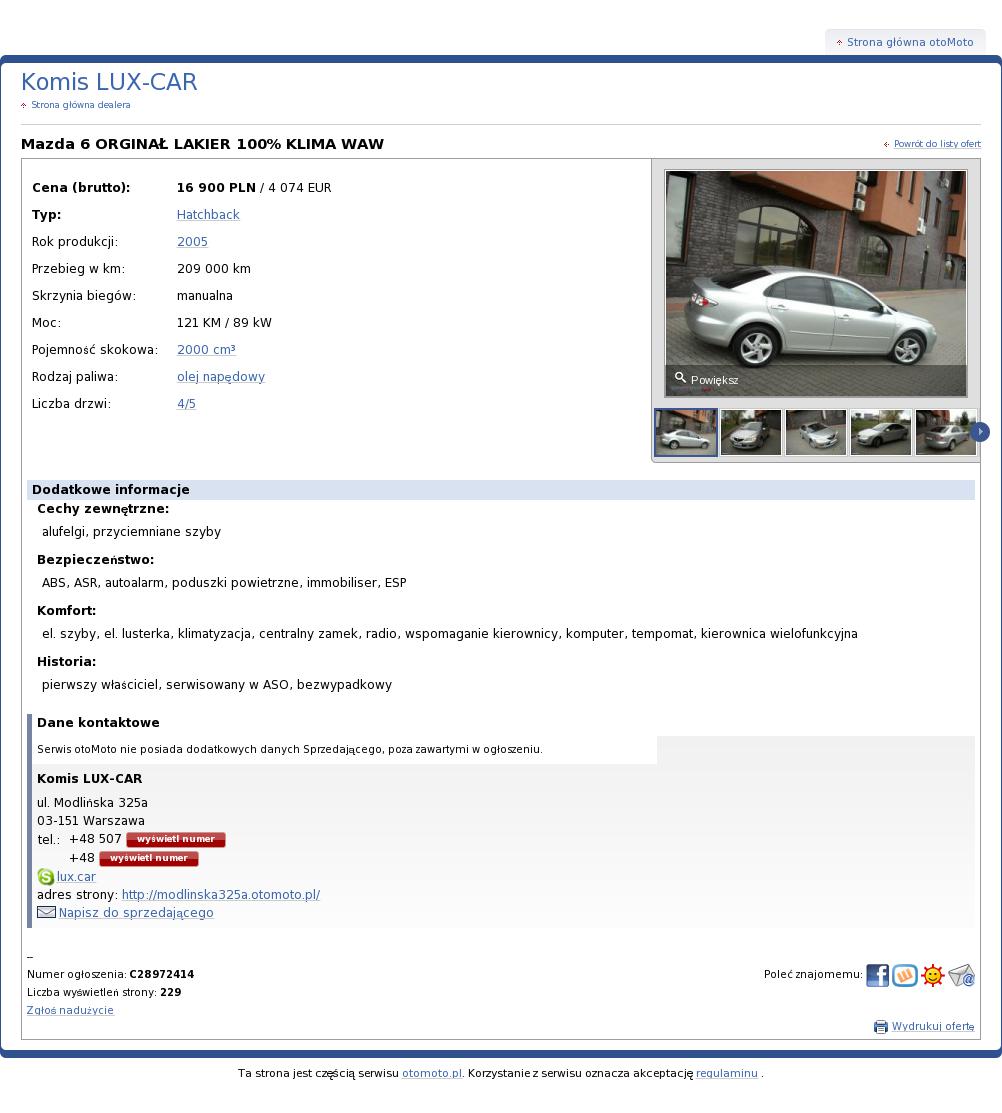Open the otomoto.pl footer link

(432, 1073)
